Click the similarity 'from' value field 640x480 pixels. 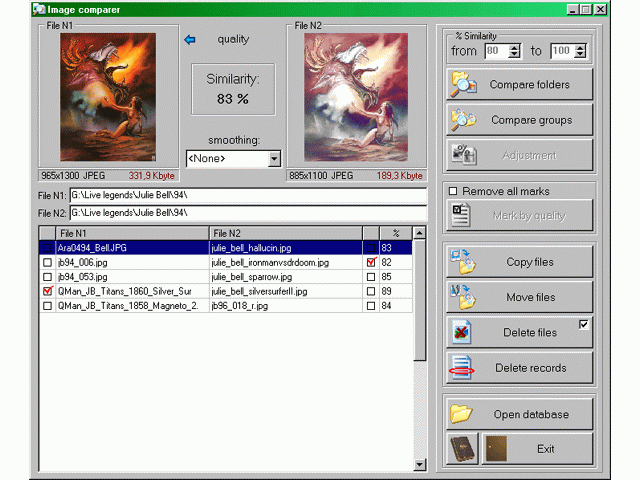pos(496,51)
